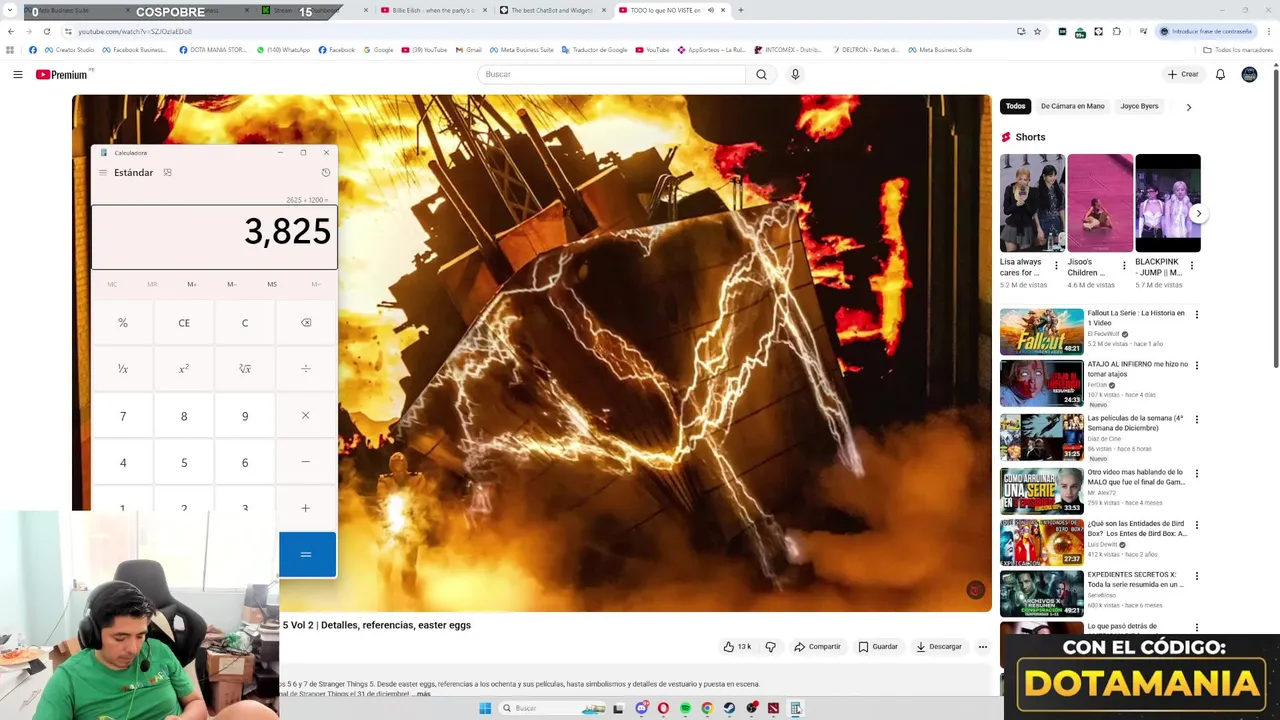Click the 'Descargar' button

point(938,647)
